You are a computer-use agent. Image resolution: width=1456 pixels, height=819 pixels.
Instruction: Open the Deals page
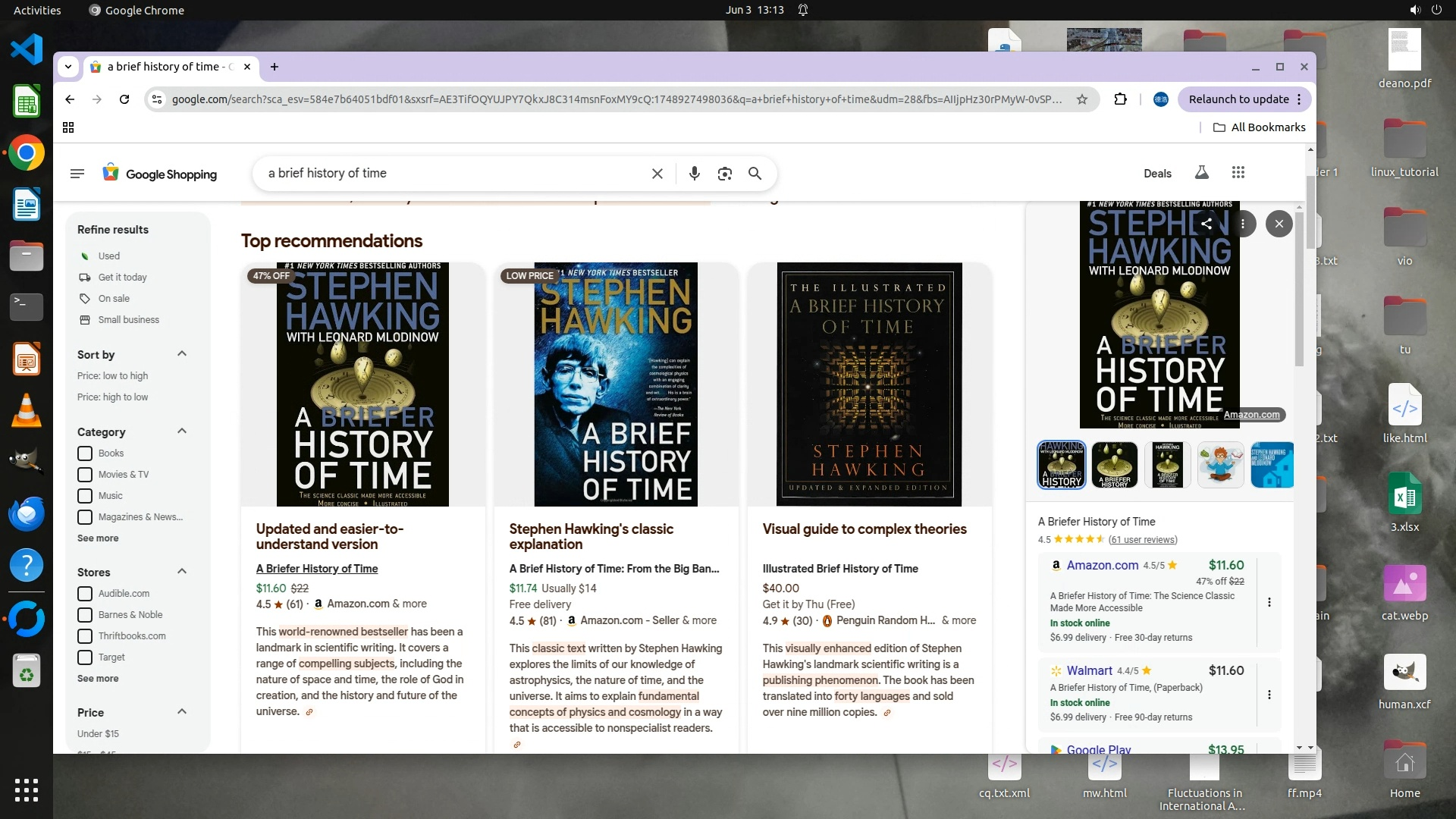1157,174
